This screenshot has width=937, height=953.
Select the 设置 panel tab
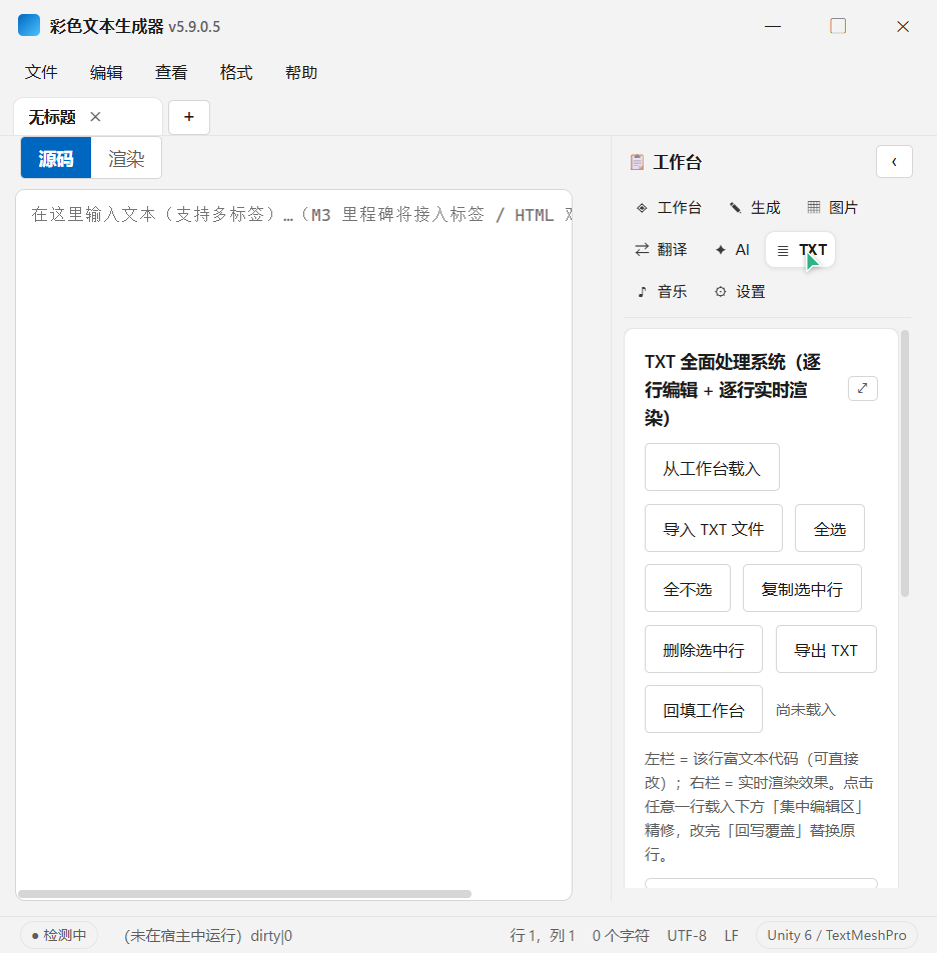740,292
